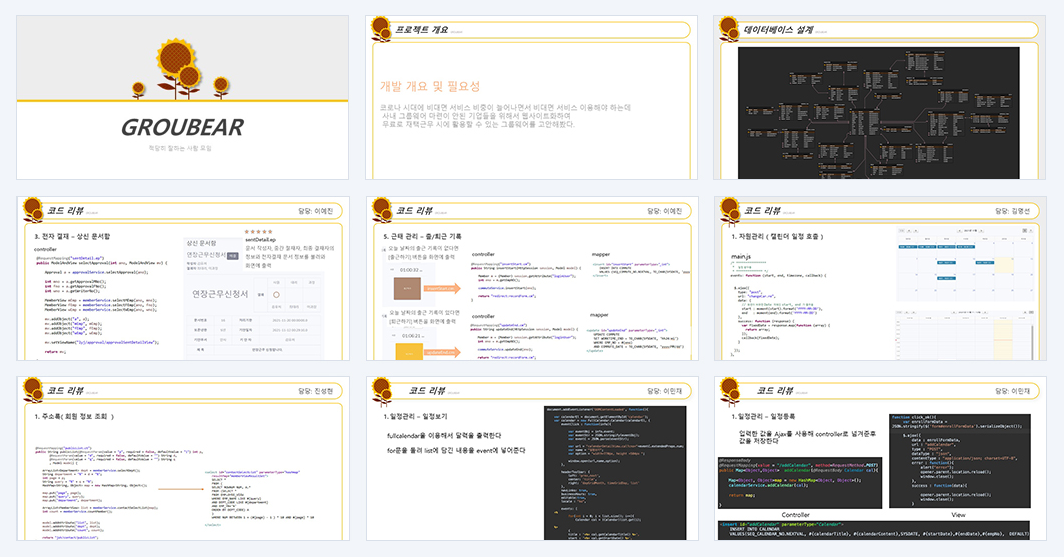Viewport: 1064px width, 557px height.
Task: Click the heading 1. 일정관리 – 일정보기
Action: pos(415,416)
